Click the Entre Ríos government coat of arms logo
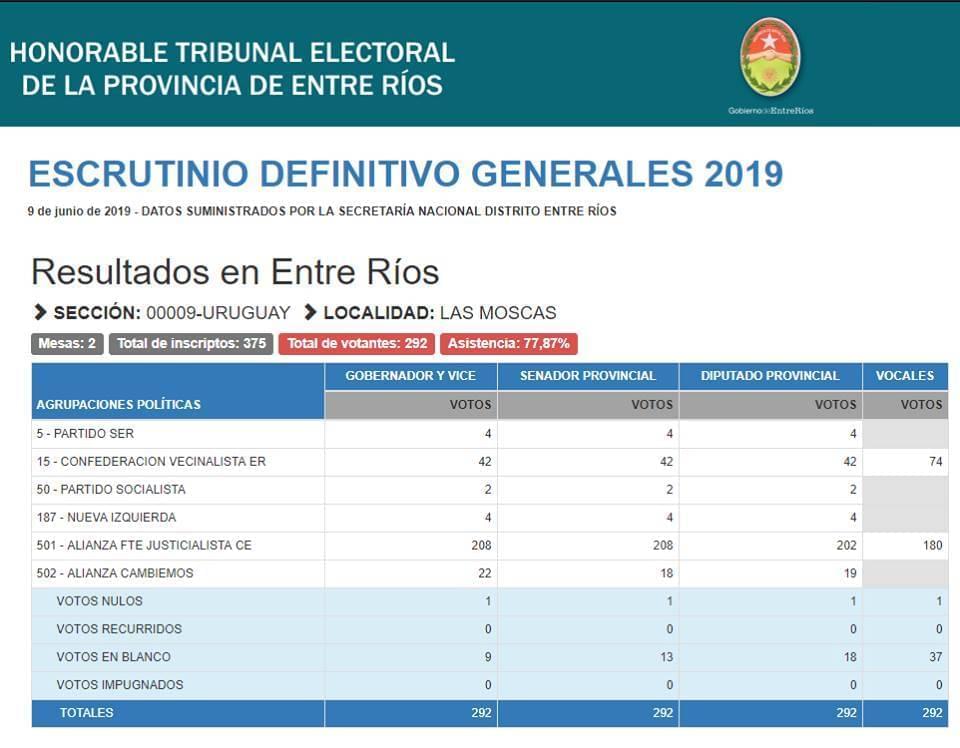 click(x=770, y=57)
